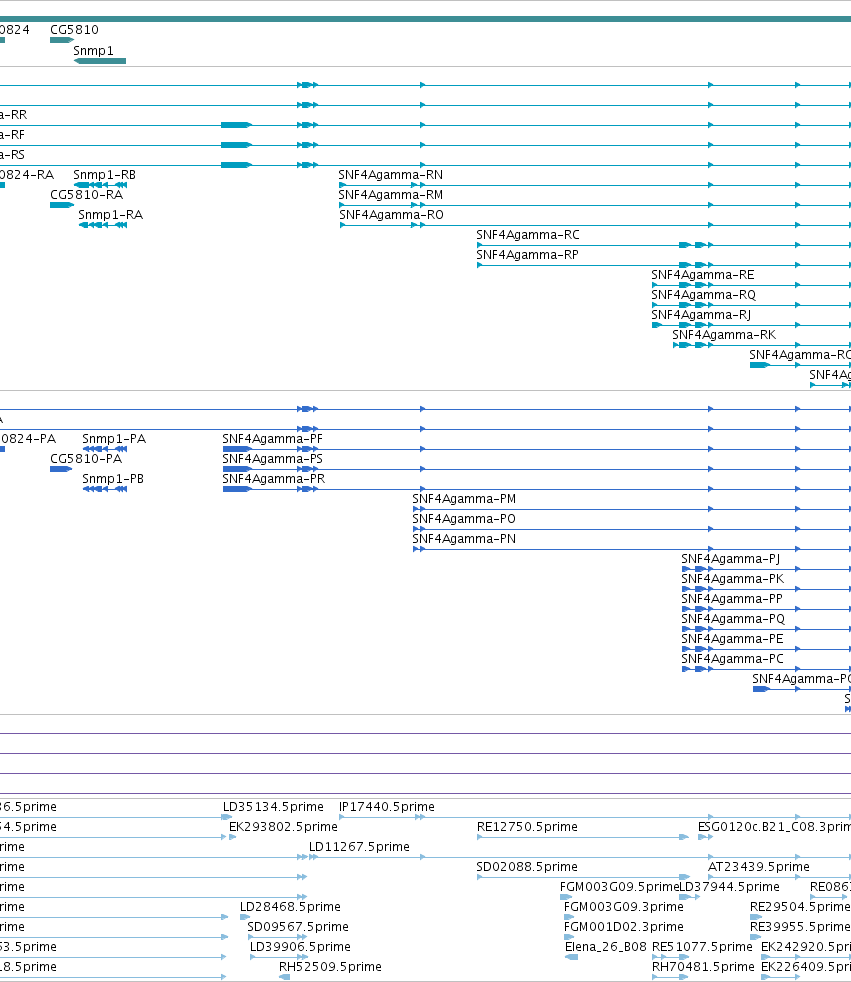851x982 pixels.
Task: Open SNF4Agamma-PQ protein
Action: tap(733, 619)
